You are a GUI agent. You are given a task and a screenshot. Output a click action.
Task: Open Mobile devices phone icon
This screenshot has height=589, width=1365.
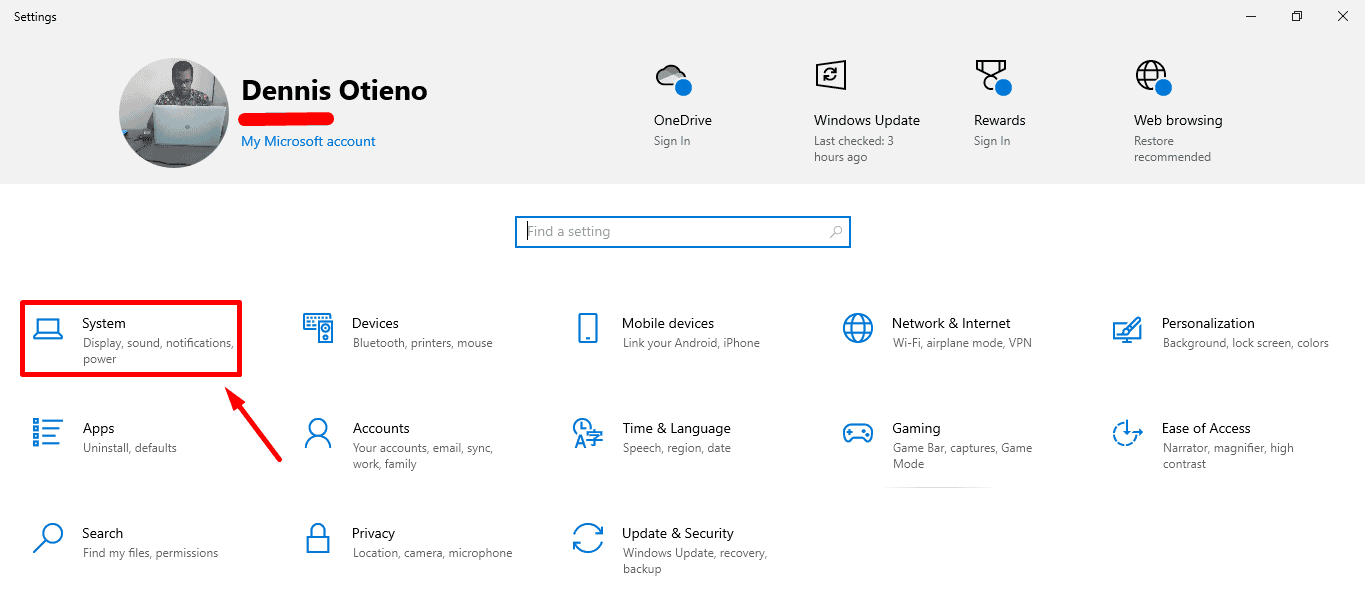click(x=588, y=328)
